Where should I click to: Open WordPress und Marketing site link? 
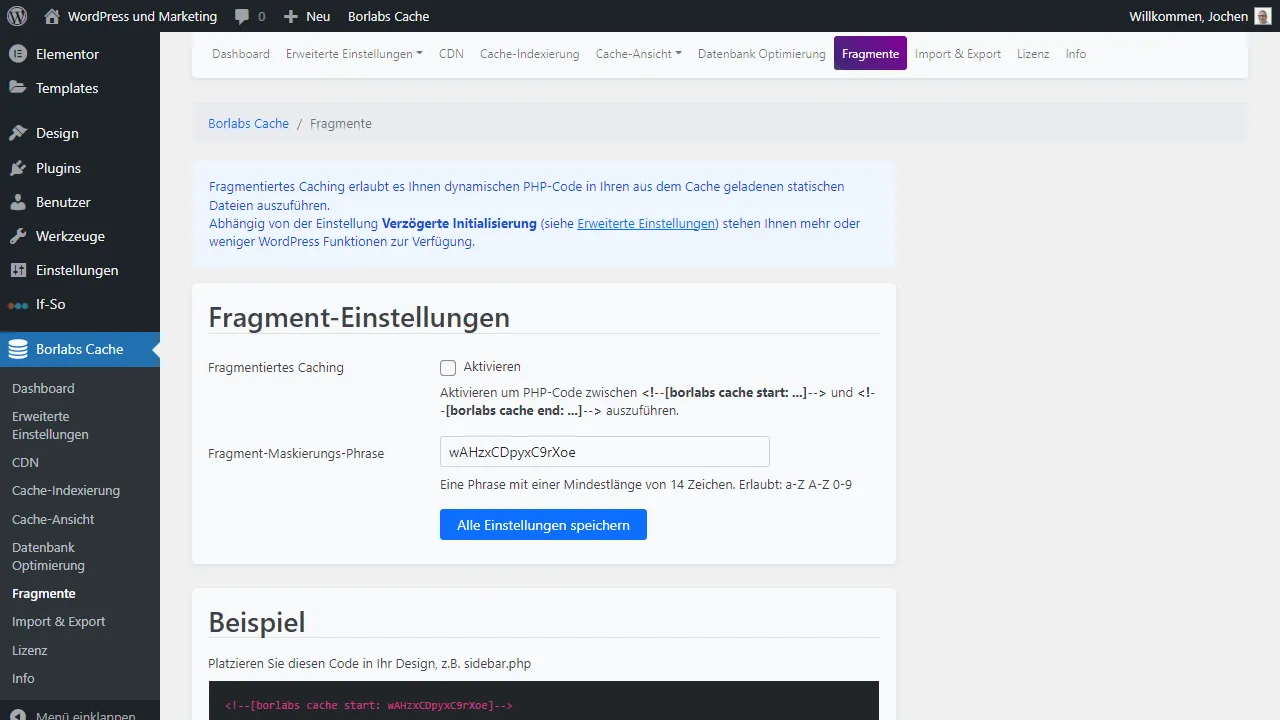coord(142,16)
